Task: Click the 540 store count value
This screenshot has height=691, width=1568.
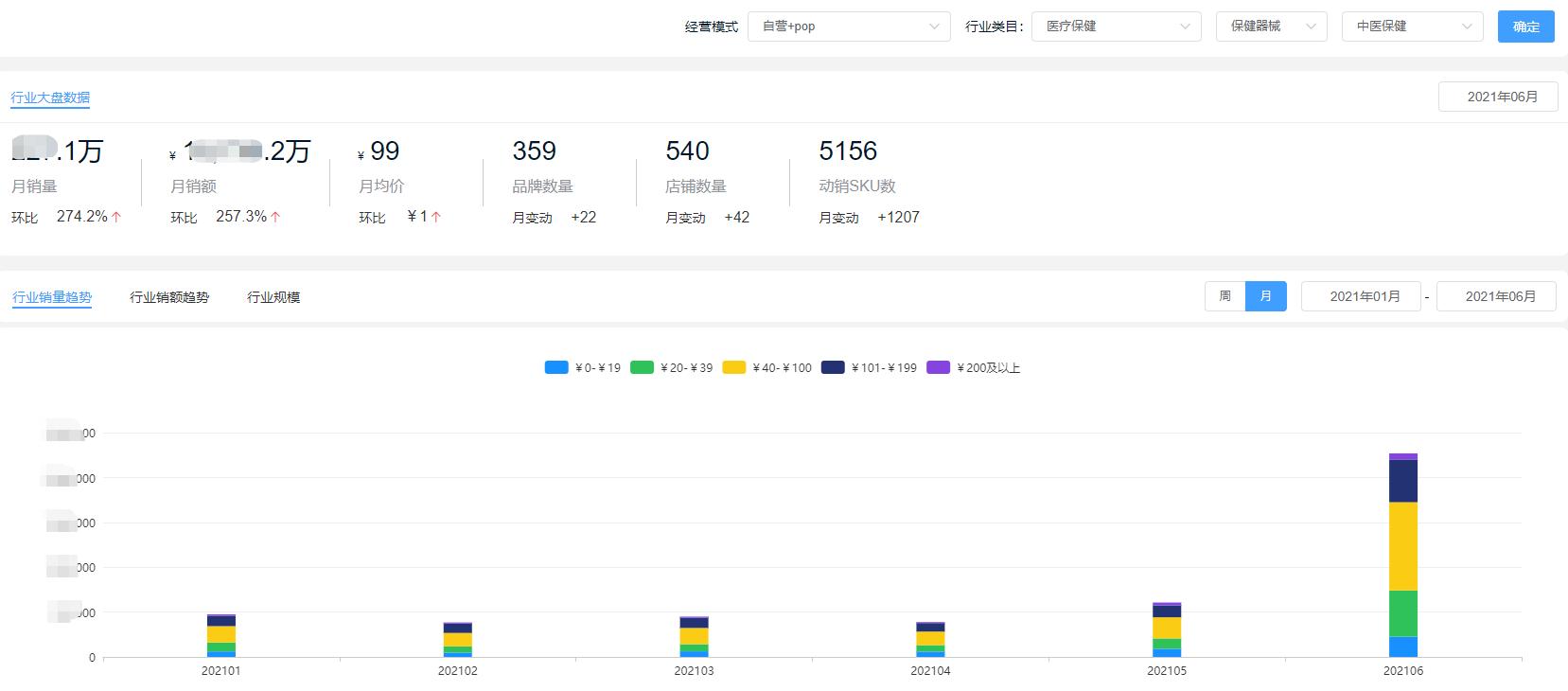Action: coord(688,151)
